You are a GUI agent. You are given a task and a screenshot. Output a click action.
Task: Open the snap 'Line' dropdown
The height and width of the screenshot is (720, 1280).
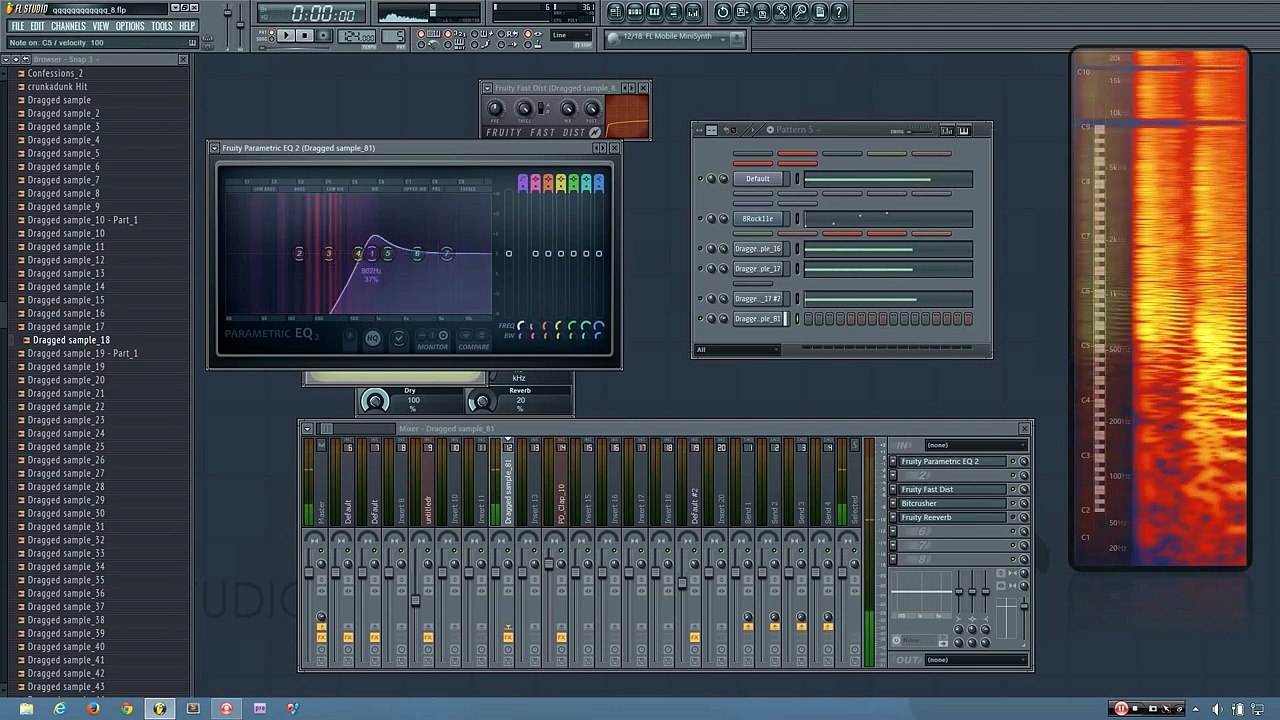[x=571, y=36]
